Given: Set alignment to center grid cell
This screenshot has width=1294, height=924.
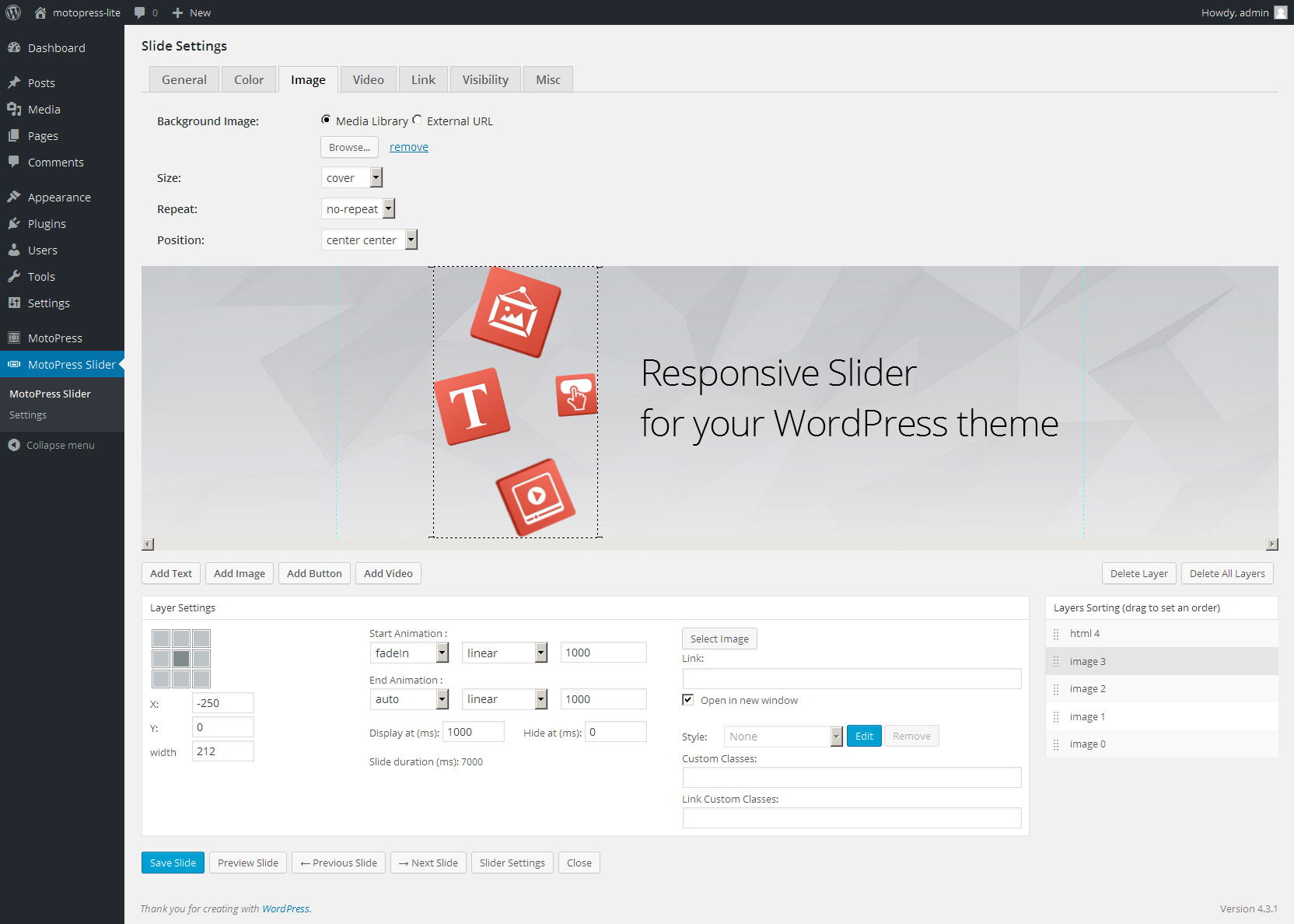Looking at the screenshot, I should pyautogui.click(x=181, y=659).
